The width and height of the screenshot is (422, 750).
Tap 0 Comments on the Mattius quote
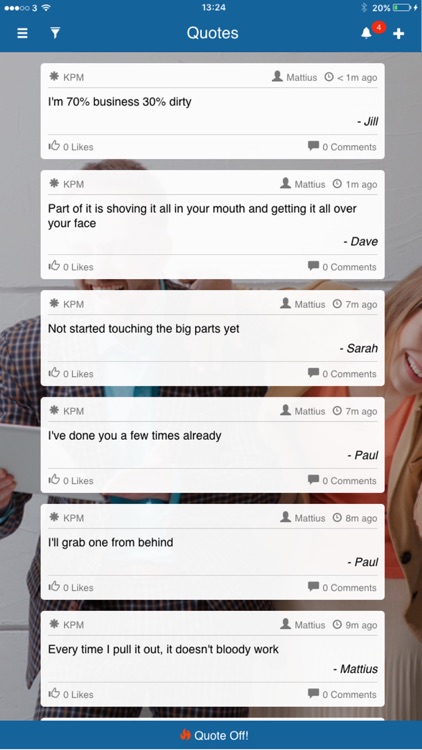(349, 695)
